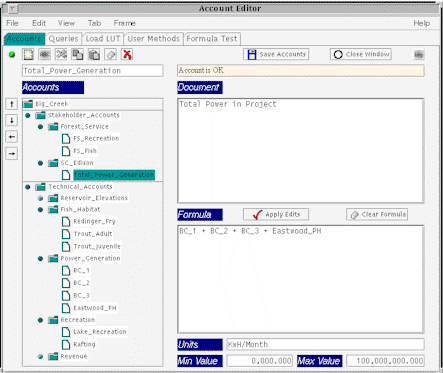Click the Eastwood_PH document icon
The width and height of the screenshot is (443, 373).
[x=66, y=308]
